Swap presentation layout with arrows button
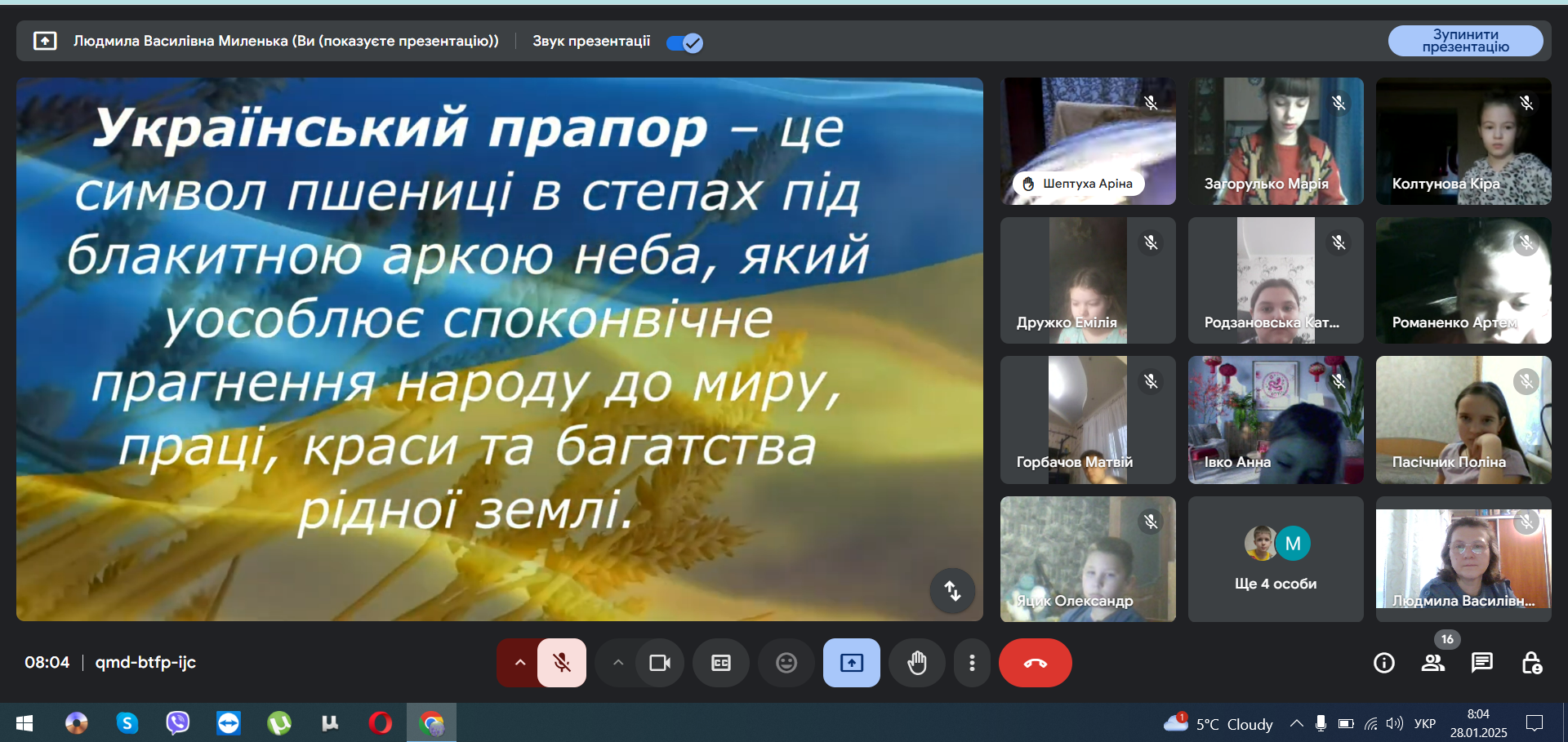Image resolution: width=1568 pixels, height=742 pixels. [952, 590]
